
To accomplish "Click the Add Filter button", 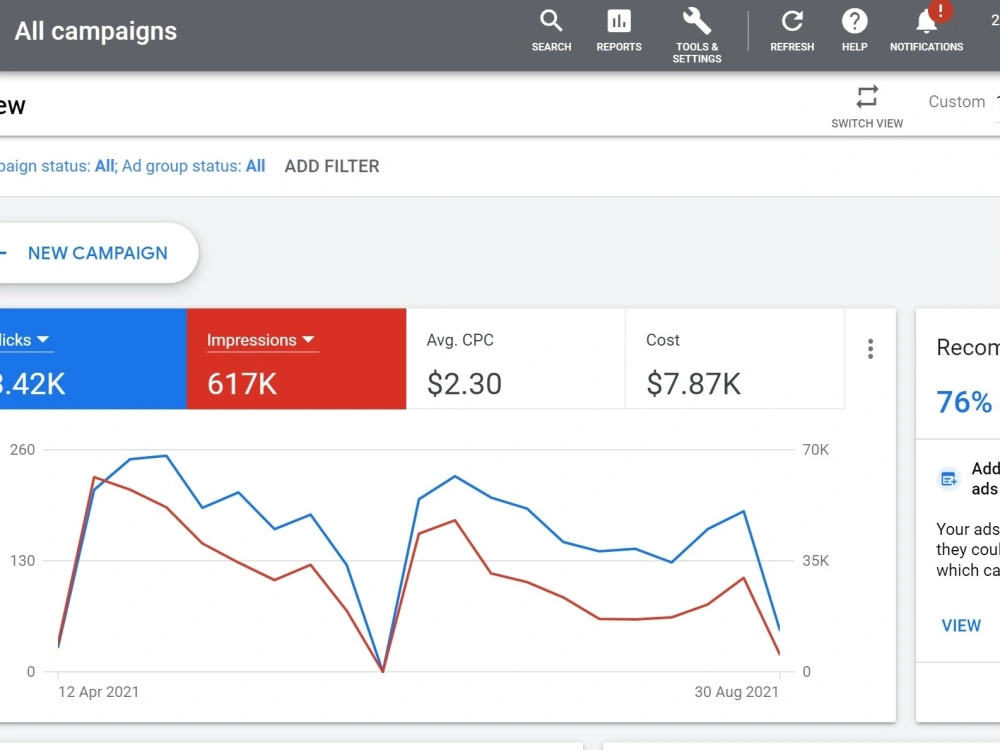I will pos(332,166).
